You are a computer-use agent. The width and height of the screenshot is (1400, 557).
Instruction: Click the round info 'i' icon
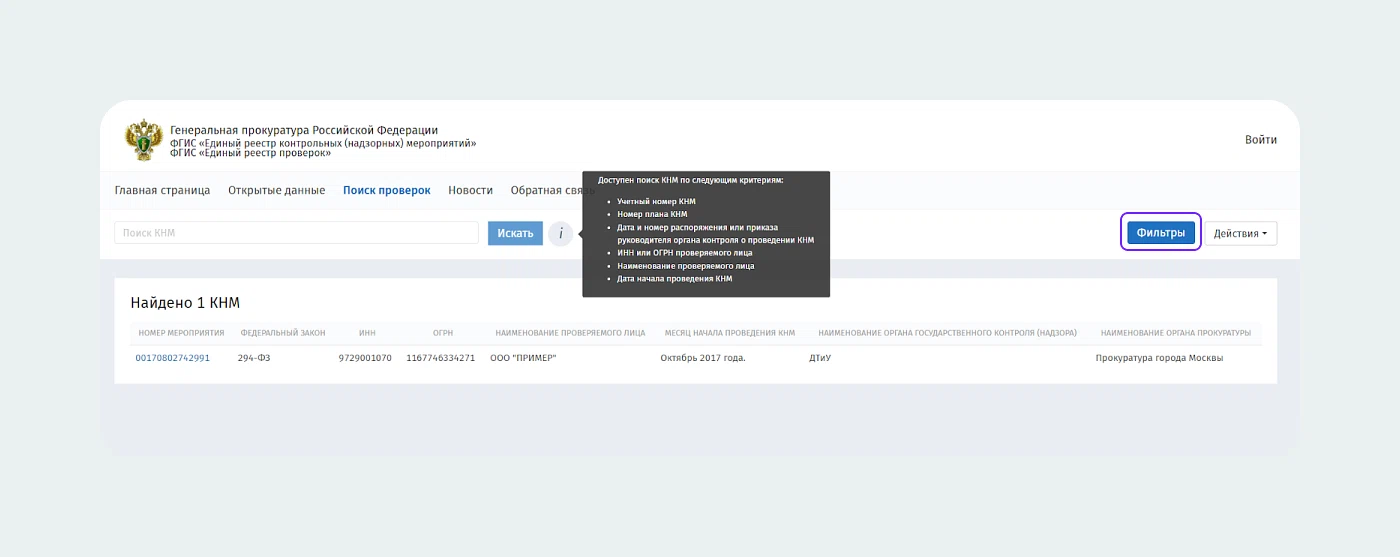tap(560, 234)
